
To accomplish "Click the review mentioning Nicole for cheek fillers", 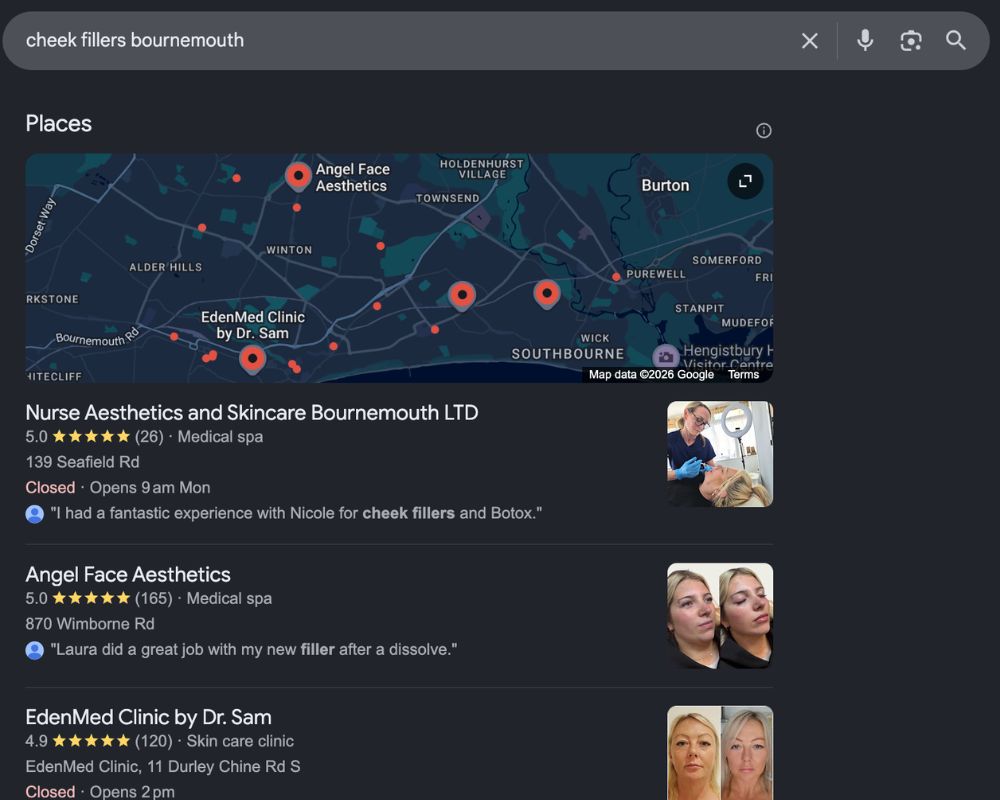I will tap(296, 513).
